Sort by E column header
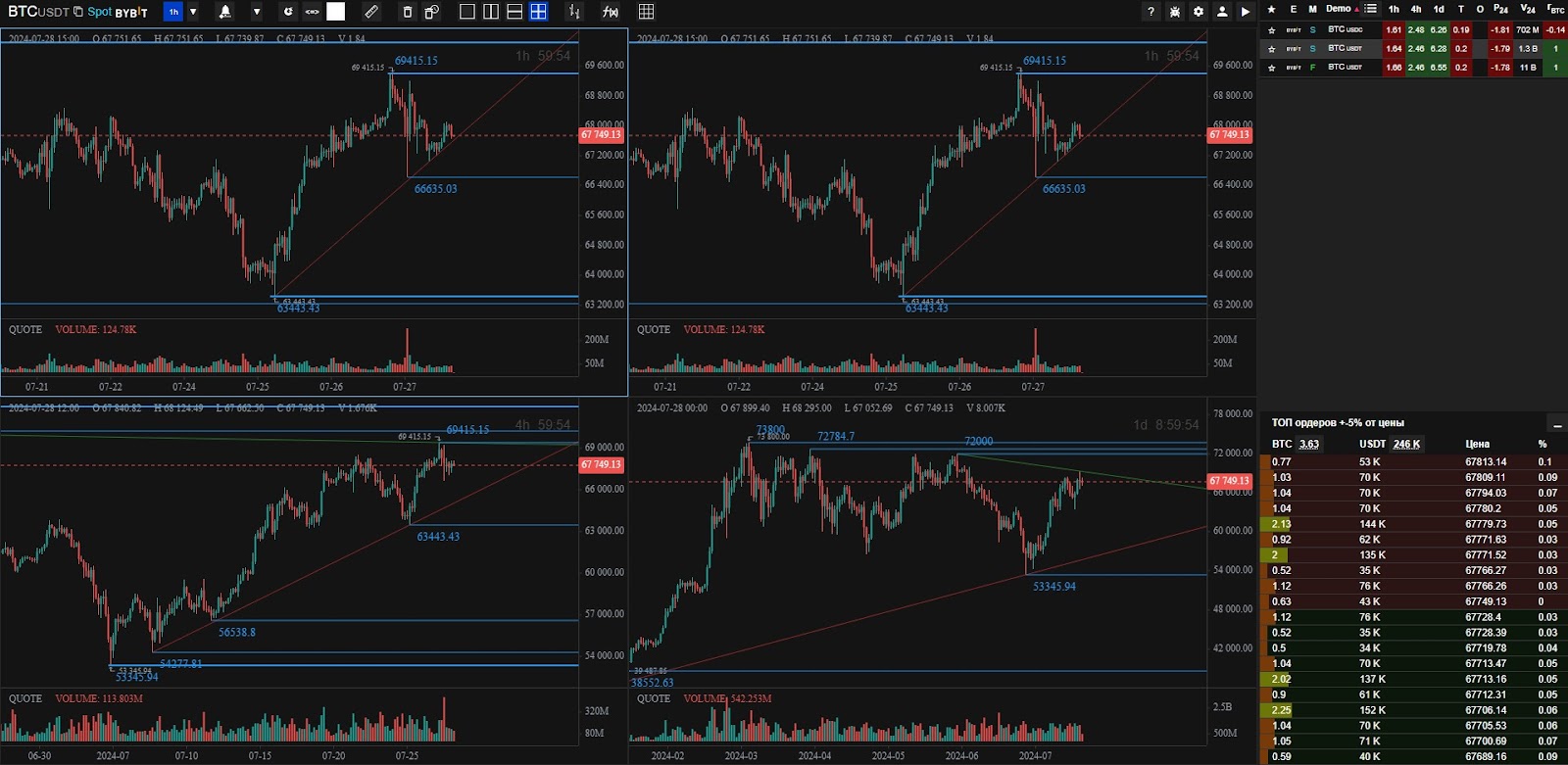This screenshot has width=1568, height=765. tap(1294, 9)
